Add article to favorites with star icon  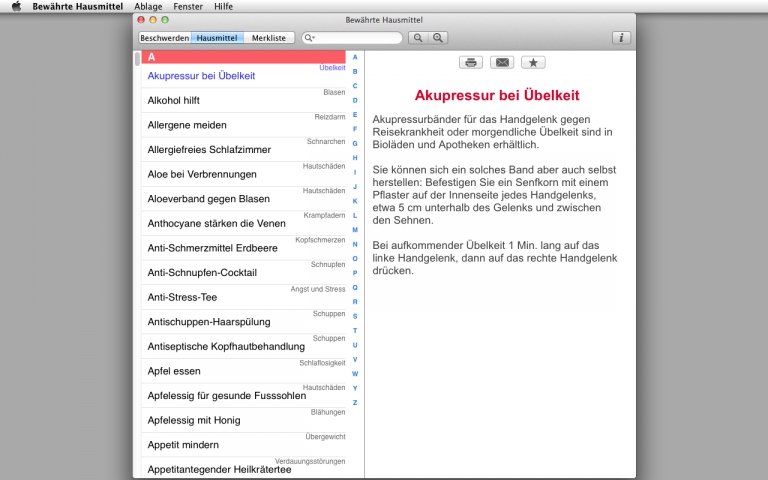534,62
